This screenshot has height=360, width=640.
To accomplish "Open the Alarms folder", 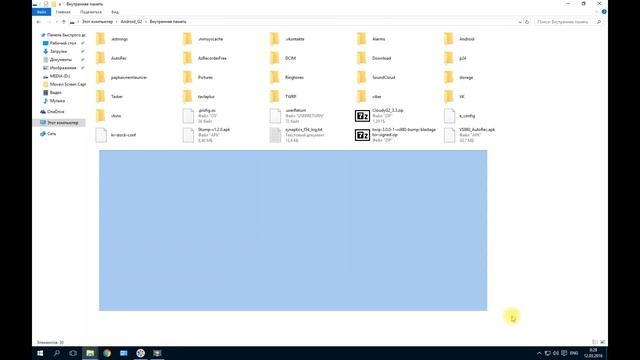I will coord(372,39).
